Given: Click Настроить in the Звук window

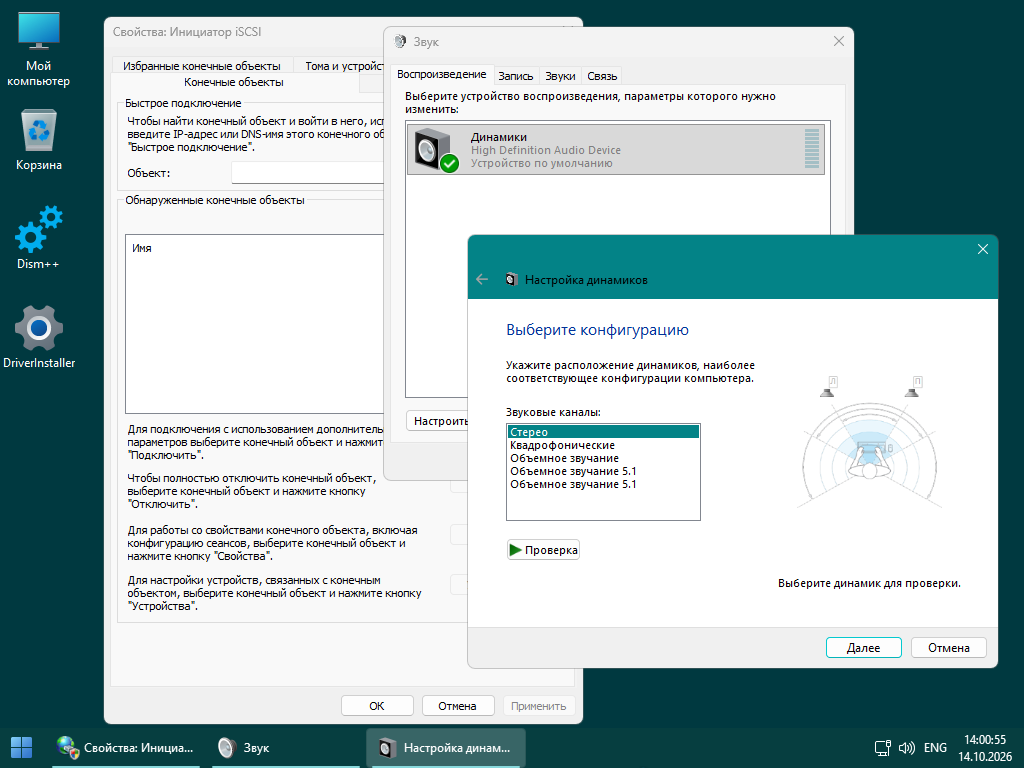Looking at the screenshot, I should click(x=437, y=421).
